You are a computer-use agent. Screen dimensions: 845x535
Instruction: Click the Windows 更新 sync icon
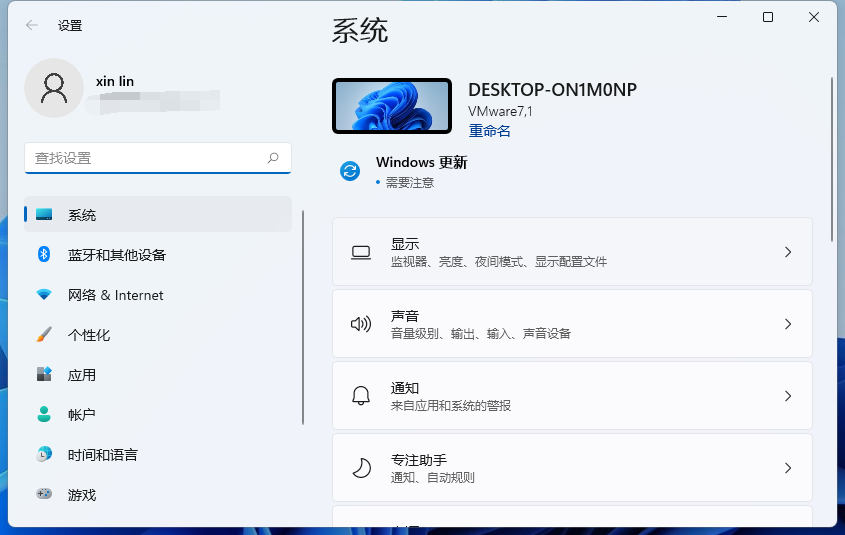pos(349,171)
